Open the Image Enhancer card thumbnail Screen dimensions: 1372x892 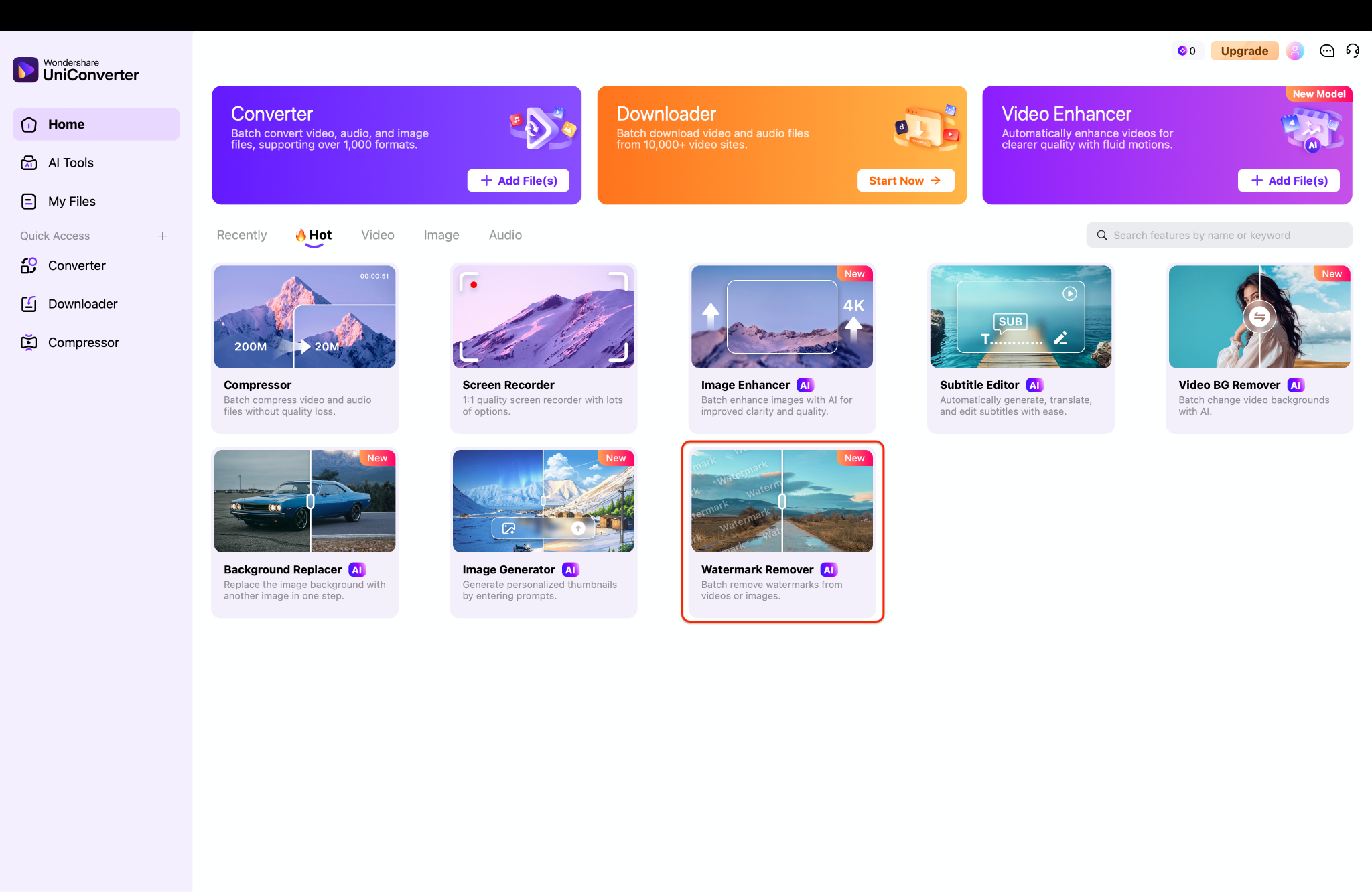point(782,317)
